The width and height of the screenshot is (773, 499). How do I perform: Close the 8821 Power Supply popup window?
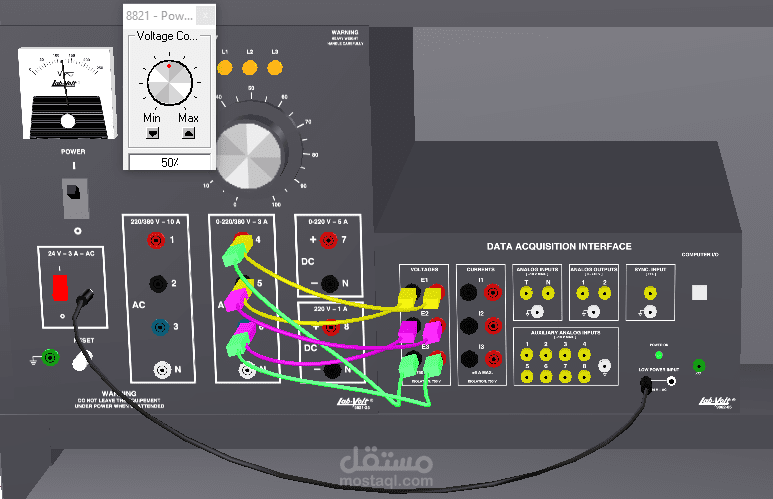[x=206, y=16]
